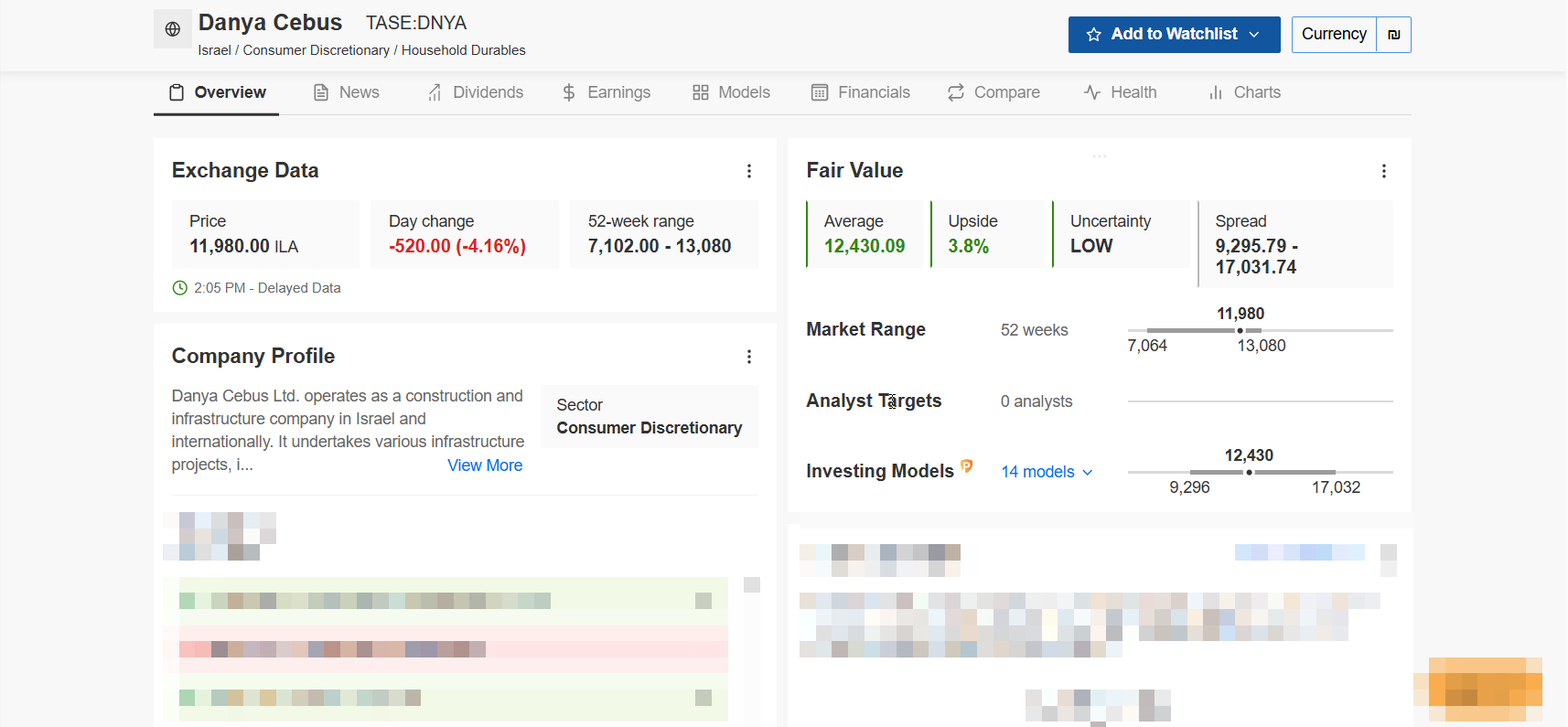The height and width of the screenshot is (727, 1568).
Task: Click the 0 analysts label
Action: coord(1036,401)
